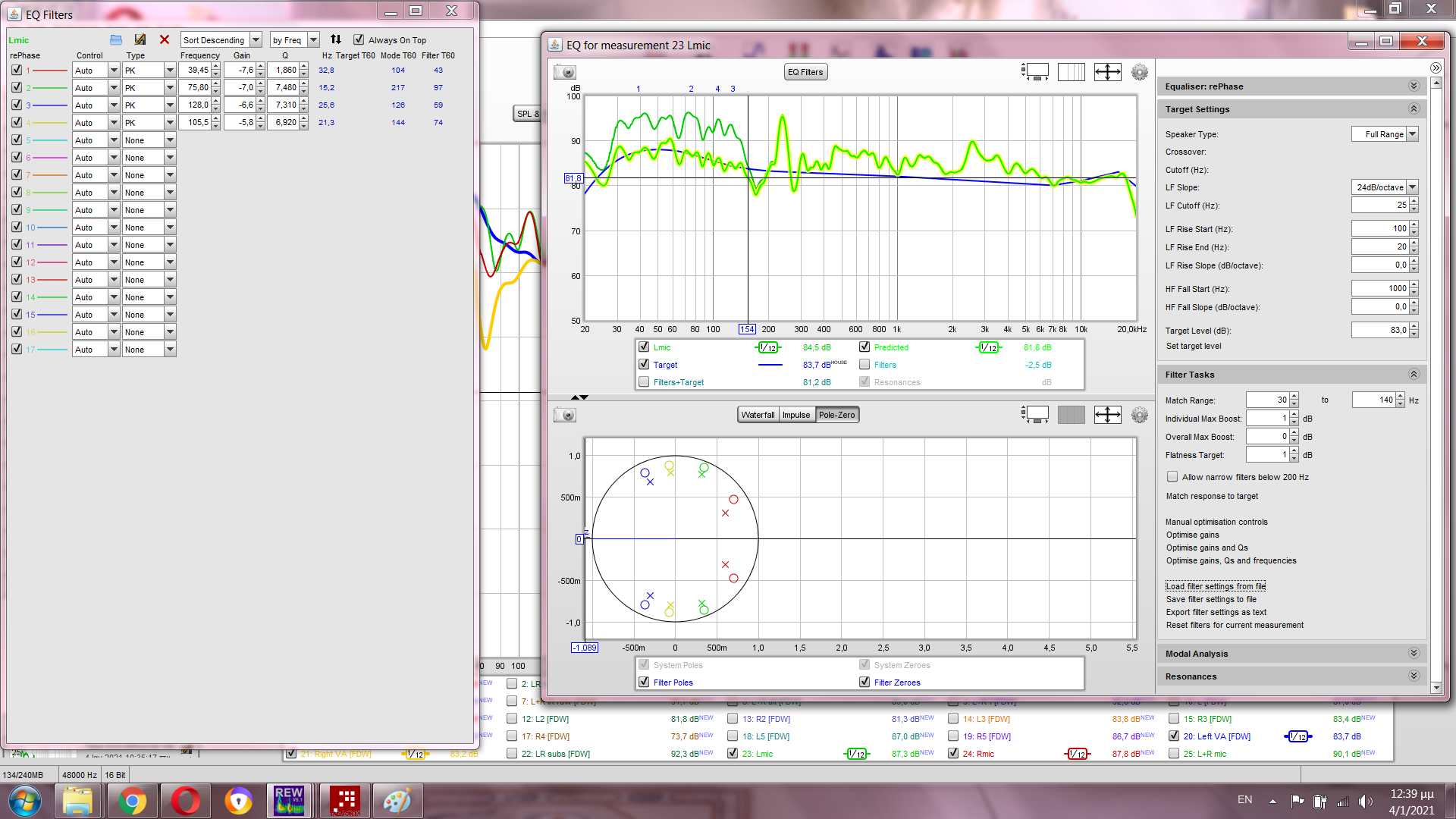Switch to the Waterfall tab
The width and height of the screenshot is (1456, 819).
(758, 415)
